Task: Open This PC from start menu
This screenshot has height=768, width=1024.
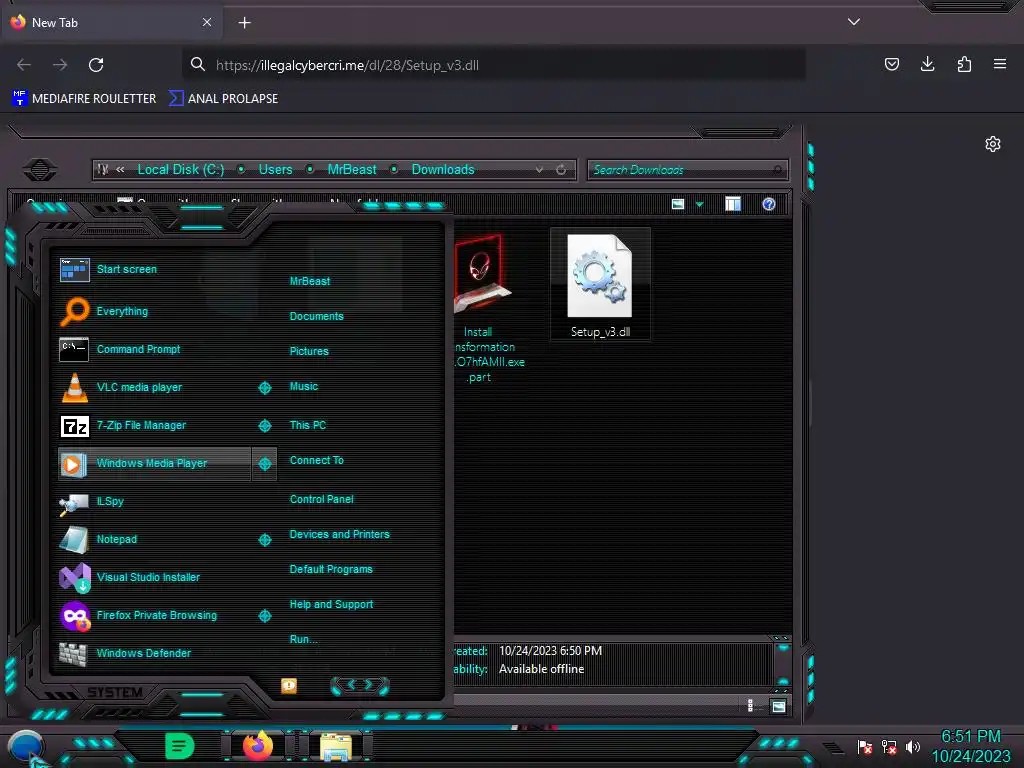Action: tap(308, 425)
